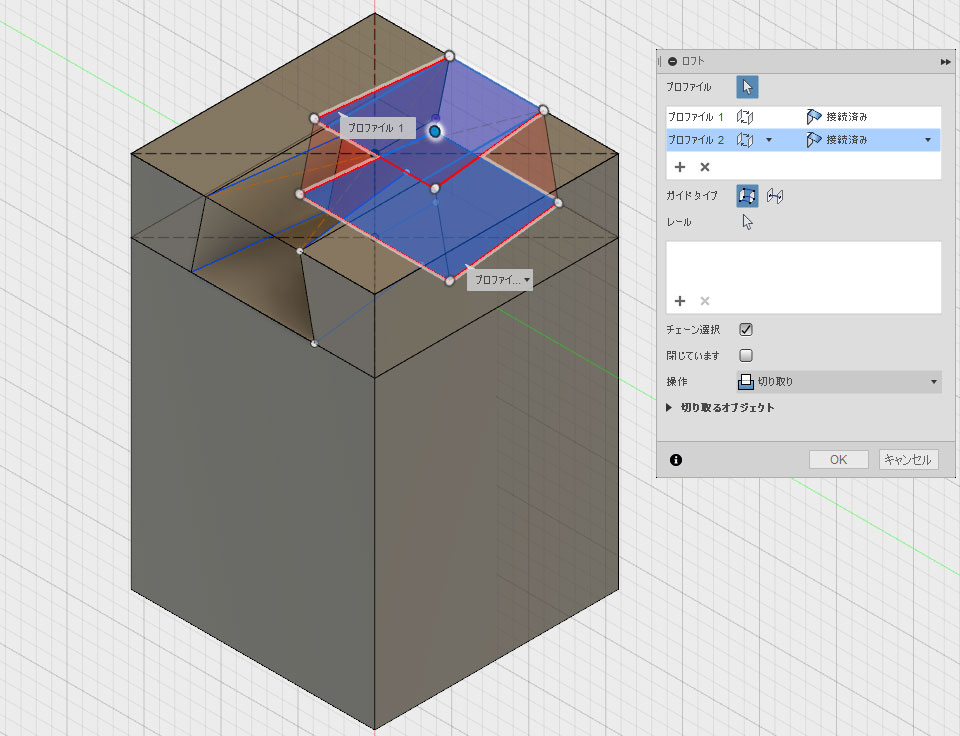Click the profile selection arrow tool
The height and width of the screenshot is (736, 960).
747,87
